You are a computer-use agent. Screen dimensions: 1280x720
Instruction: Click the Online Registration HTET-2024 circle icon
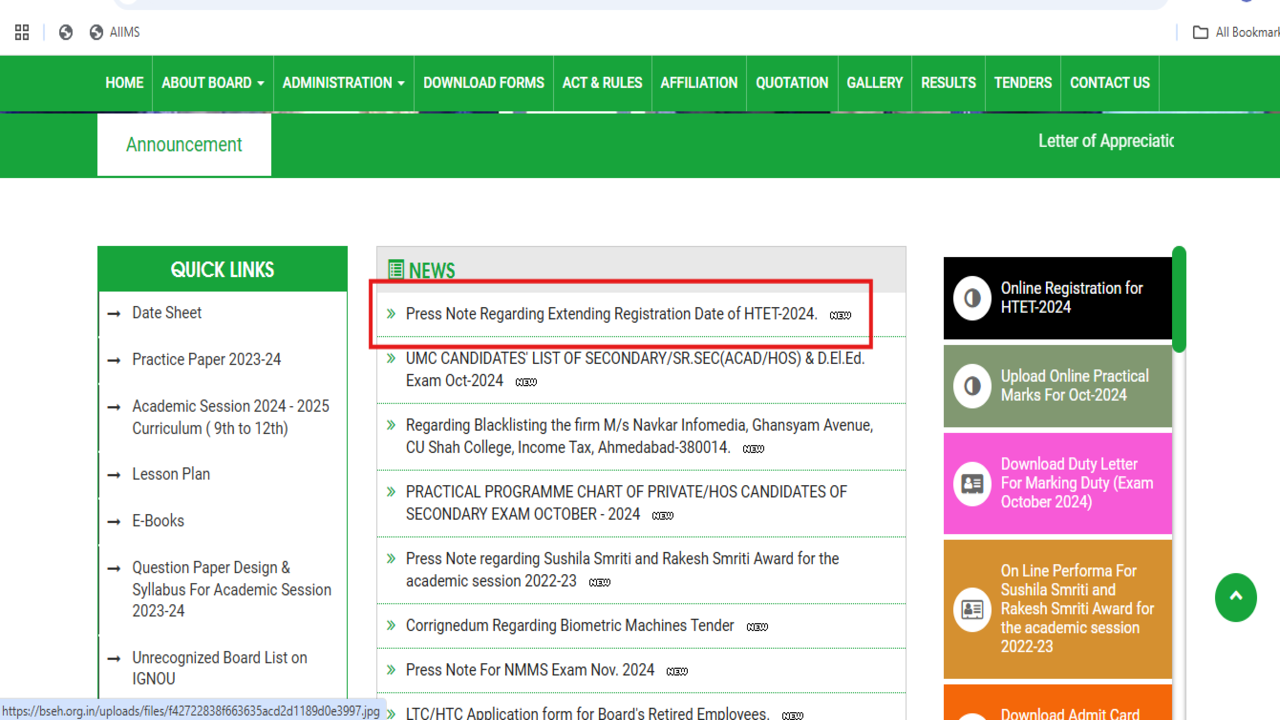[x=971, y=298]
